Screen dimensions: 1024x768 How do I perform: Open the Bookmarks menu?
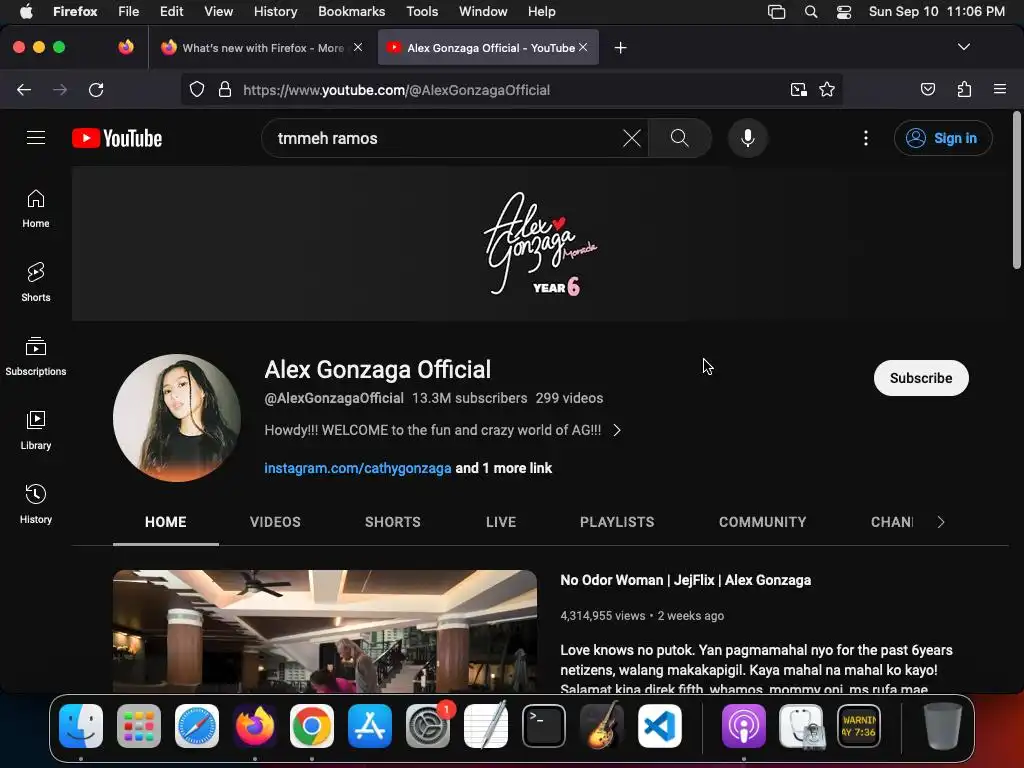(x=351, y=12)
